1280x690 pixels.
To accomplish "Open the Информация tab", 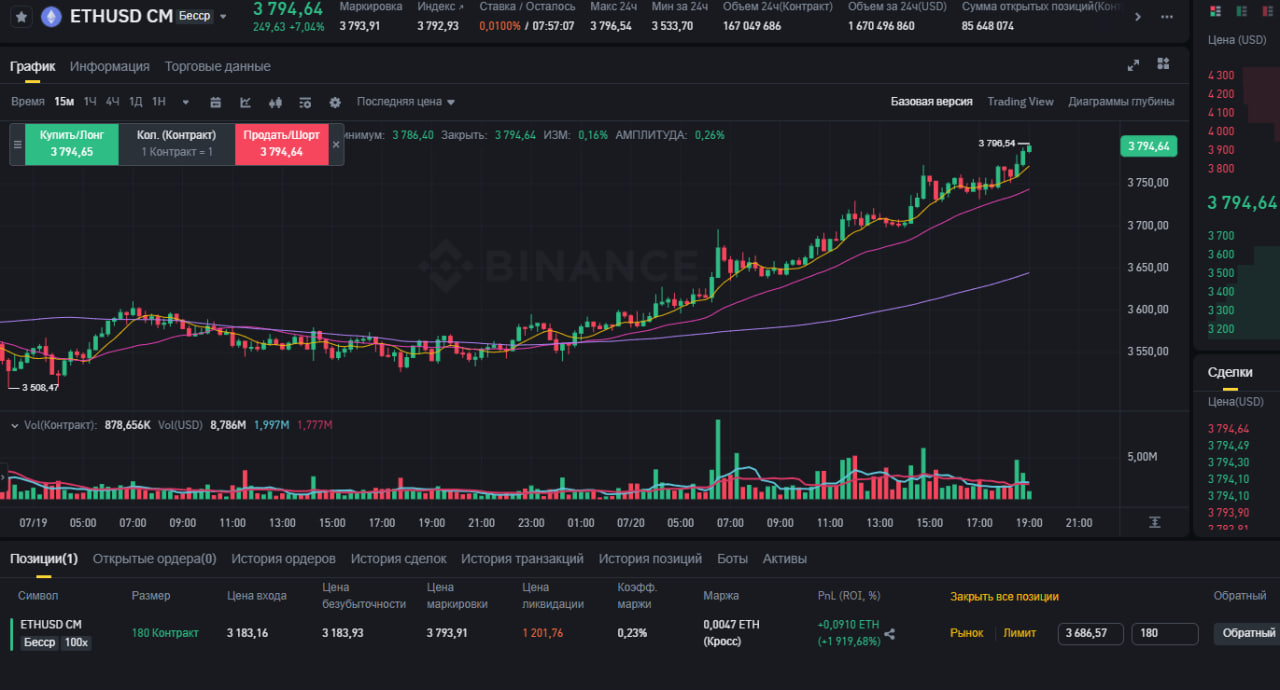I will [110, 66].
